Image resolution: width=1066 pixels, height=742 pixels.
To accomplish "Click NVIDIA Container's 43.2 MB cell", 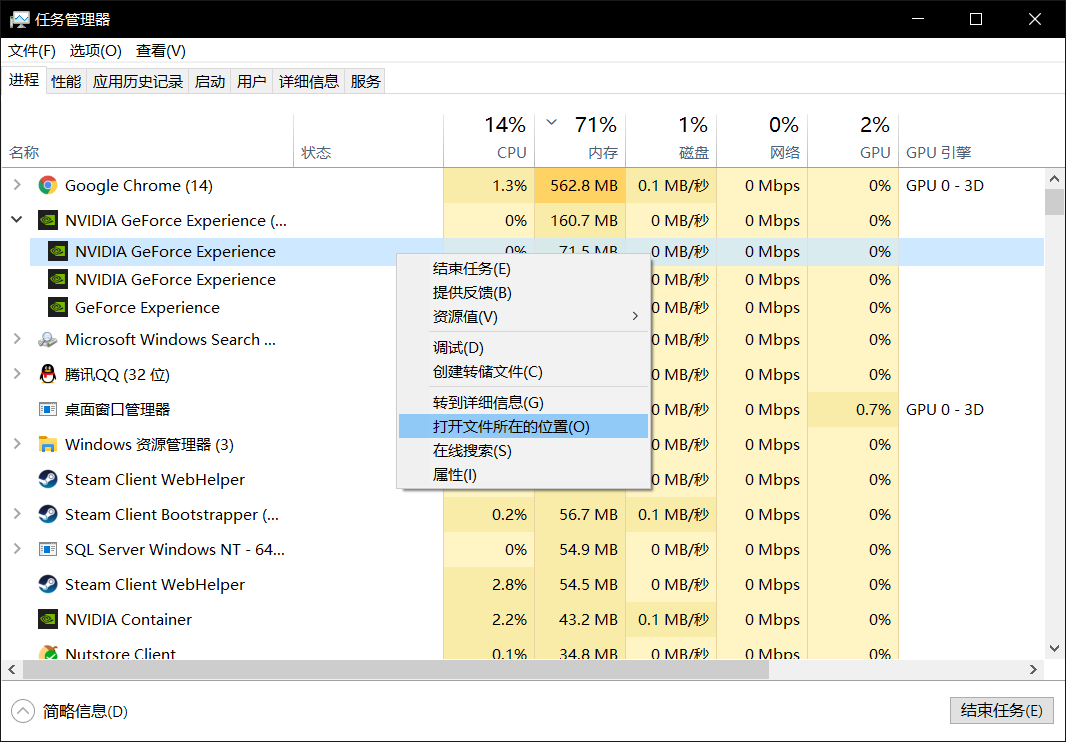I will pos(580,620).
